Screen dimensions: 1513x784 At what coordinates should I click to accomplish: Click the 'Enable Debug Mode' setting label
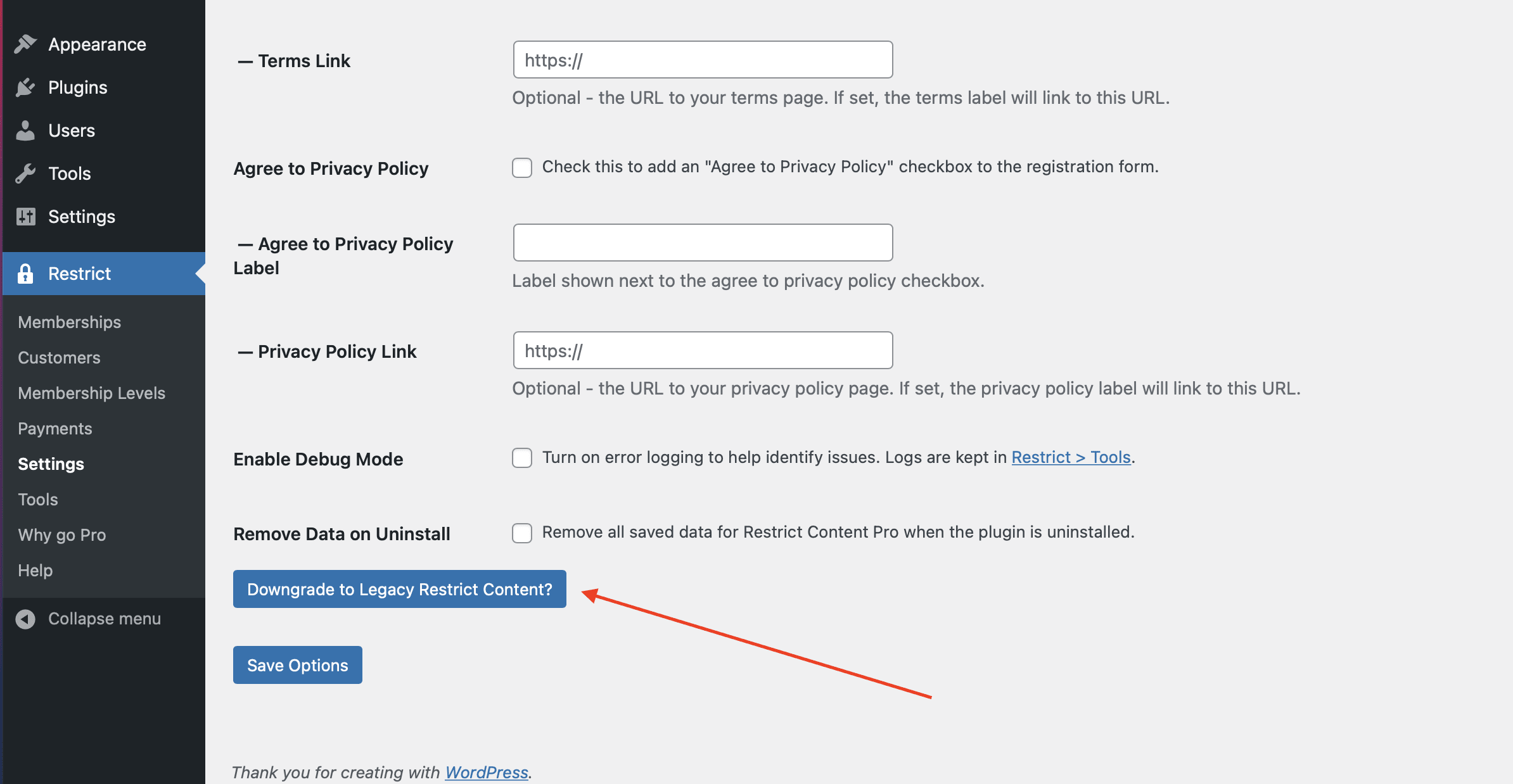point(318,458)
